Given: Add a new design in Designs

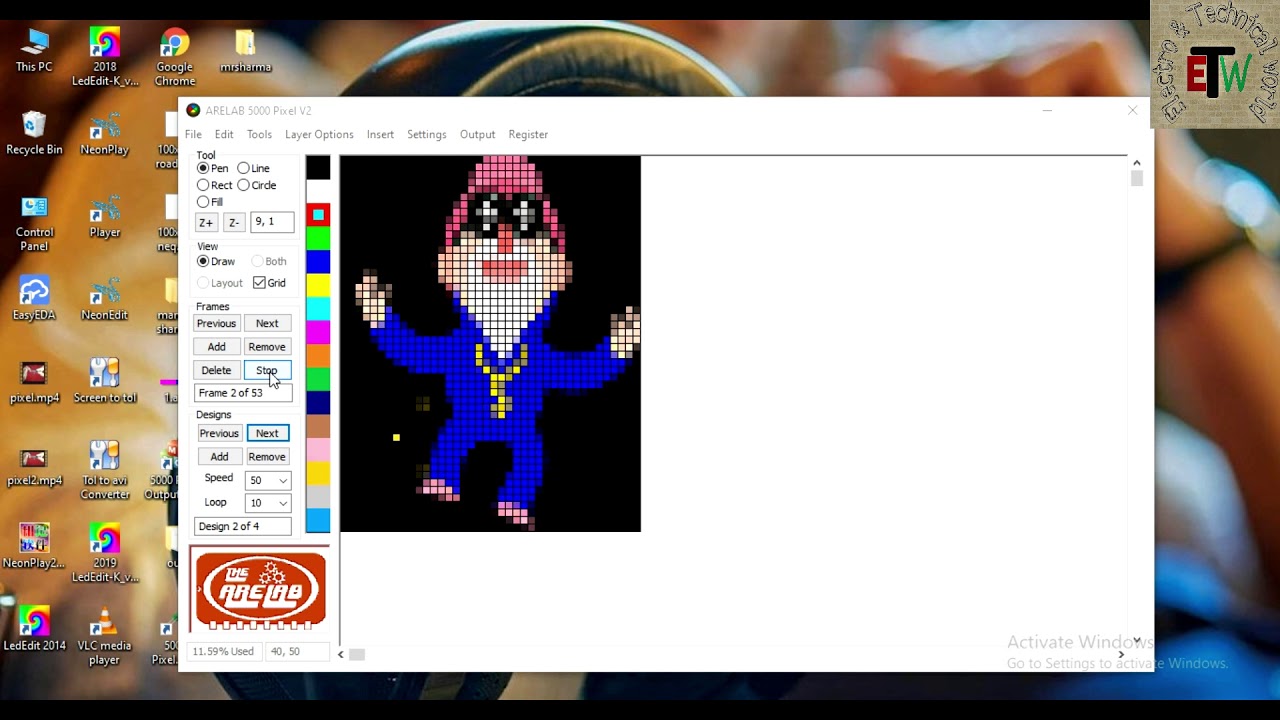Looking at the screenshot, I should (219, 456).
